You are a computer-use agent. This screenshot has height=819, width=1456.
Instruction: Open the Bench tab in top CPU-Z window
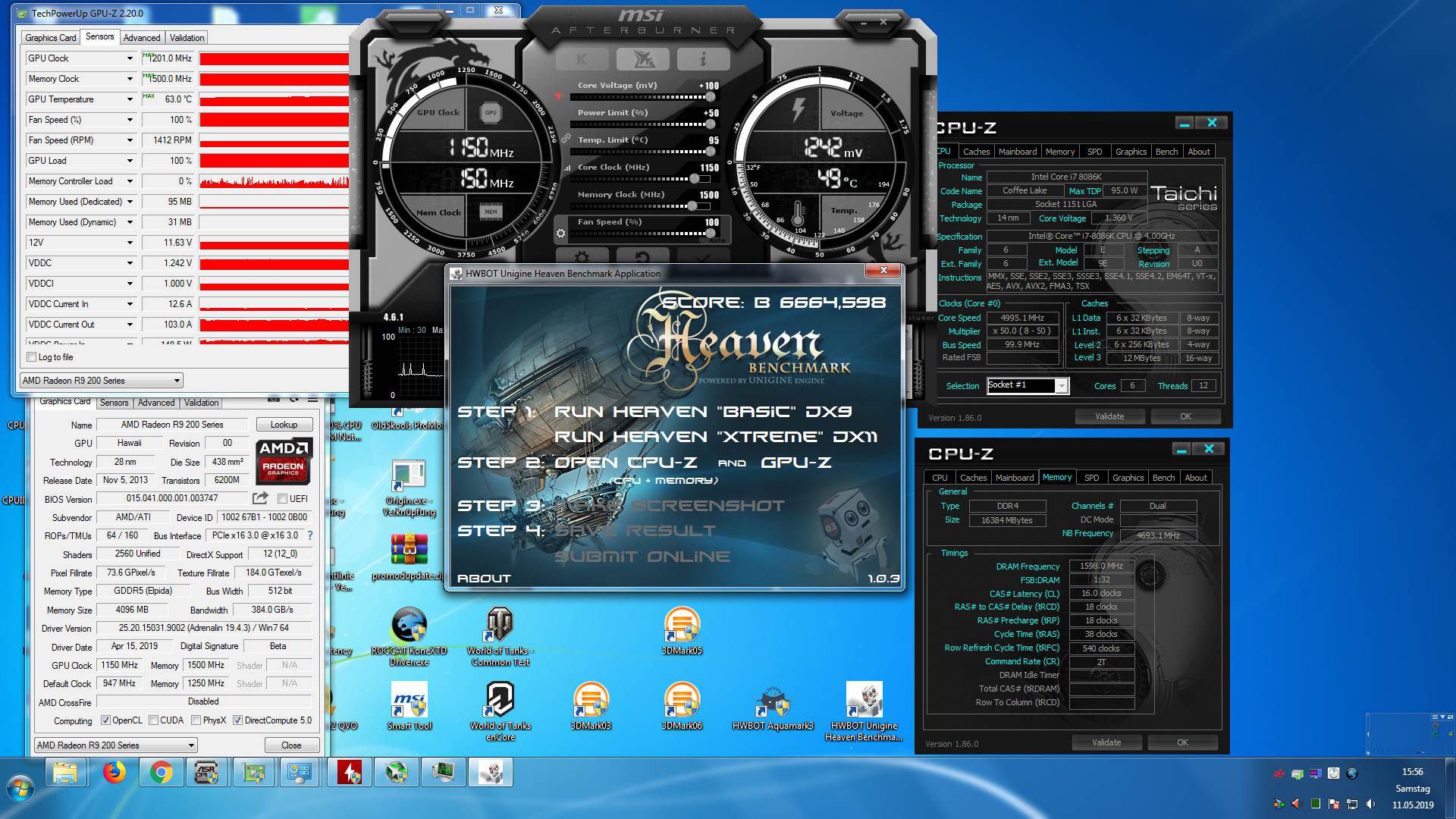click(1166, 152)
